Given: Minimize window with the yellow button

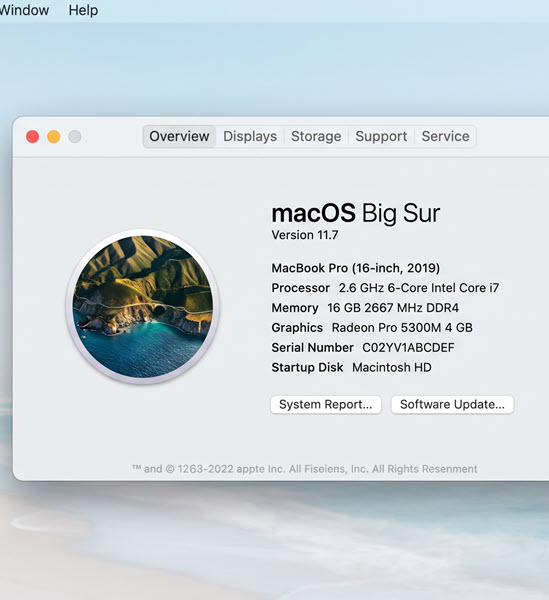Looking at the screenshot, I should (54, 137).
